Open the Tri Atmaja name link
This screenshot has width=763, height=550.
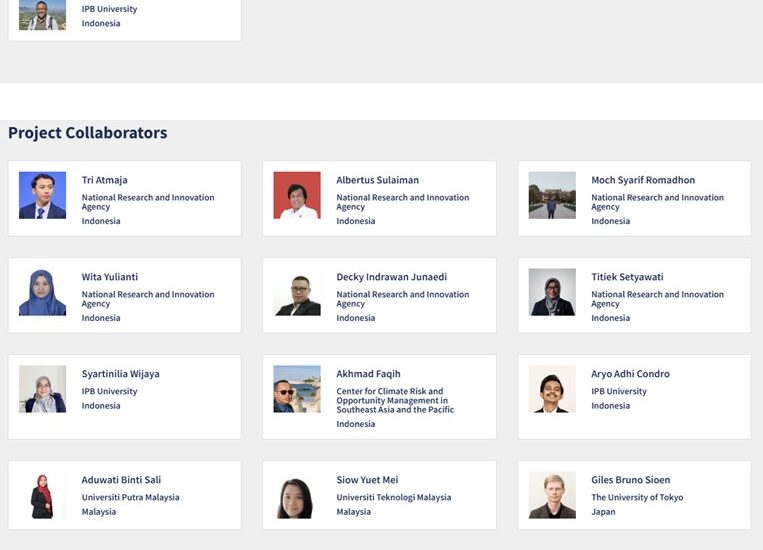click(x=105, y=180)
